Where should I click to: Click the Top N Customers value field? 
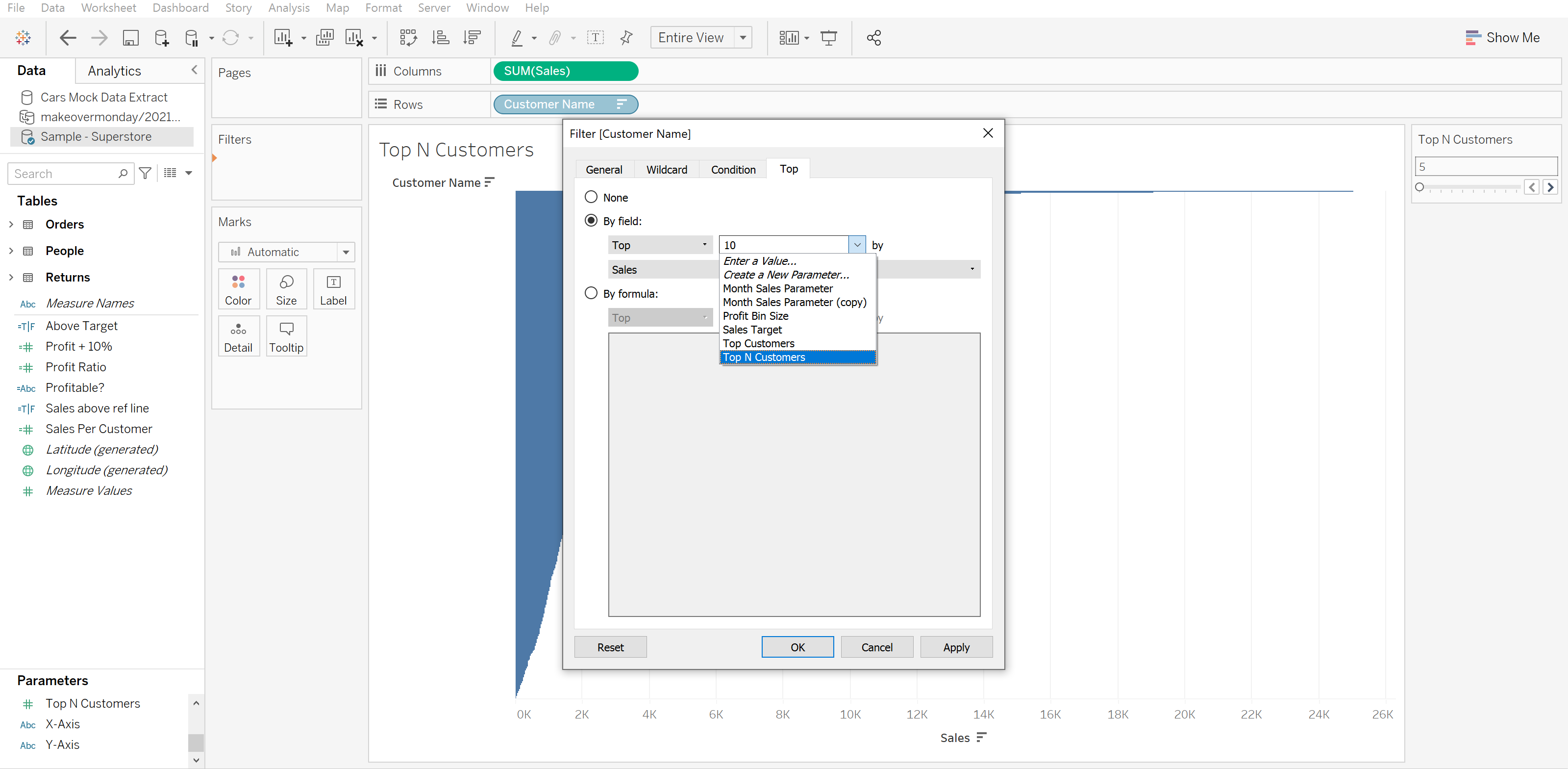[1486, 166]
